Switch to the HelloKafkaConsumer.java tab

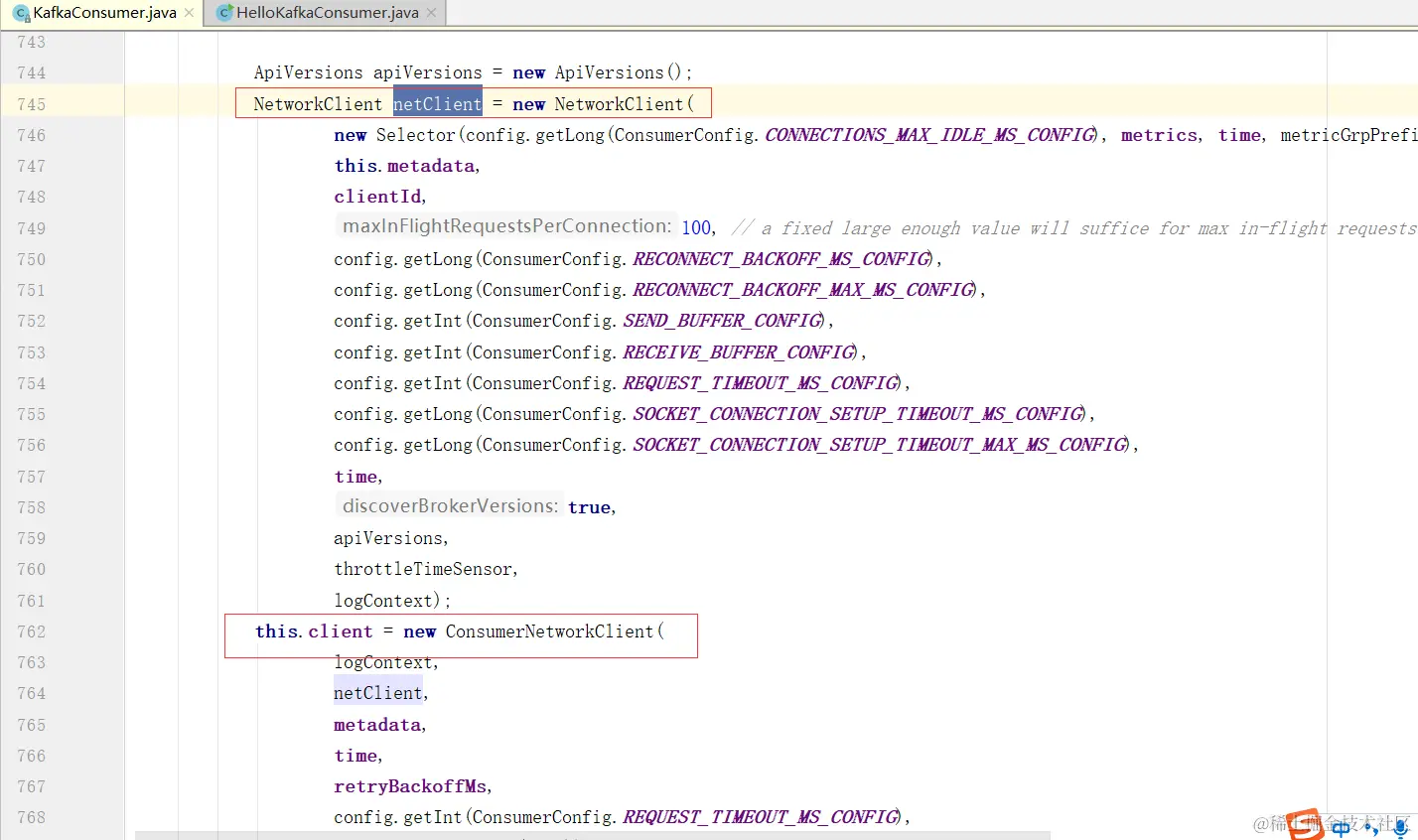[327, 13]
